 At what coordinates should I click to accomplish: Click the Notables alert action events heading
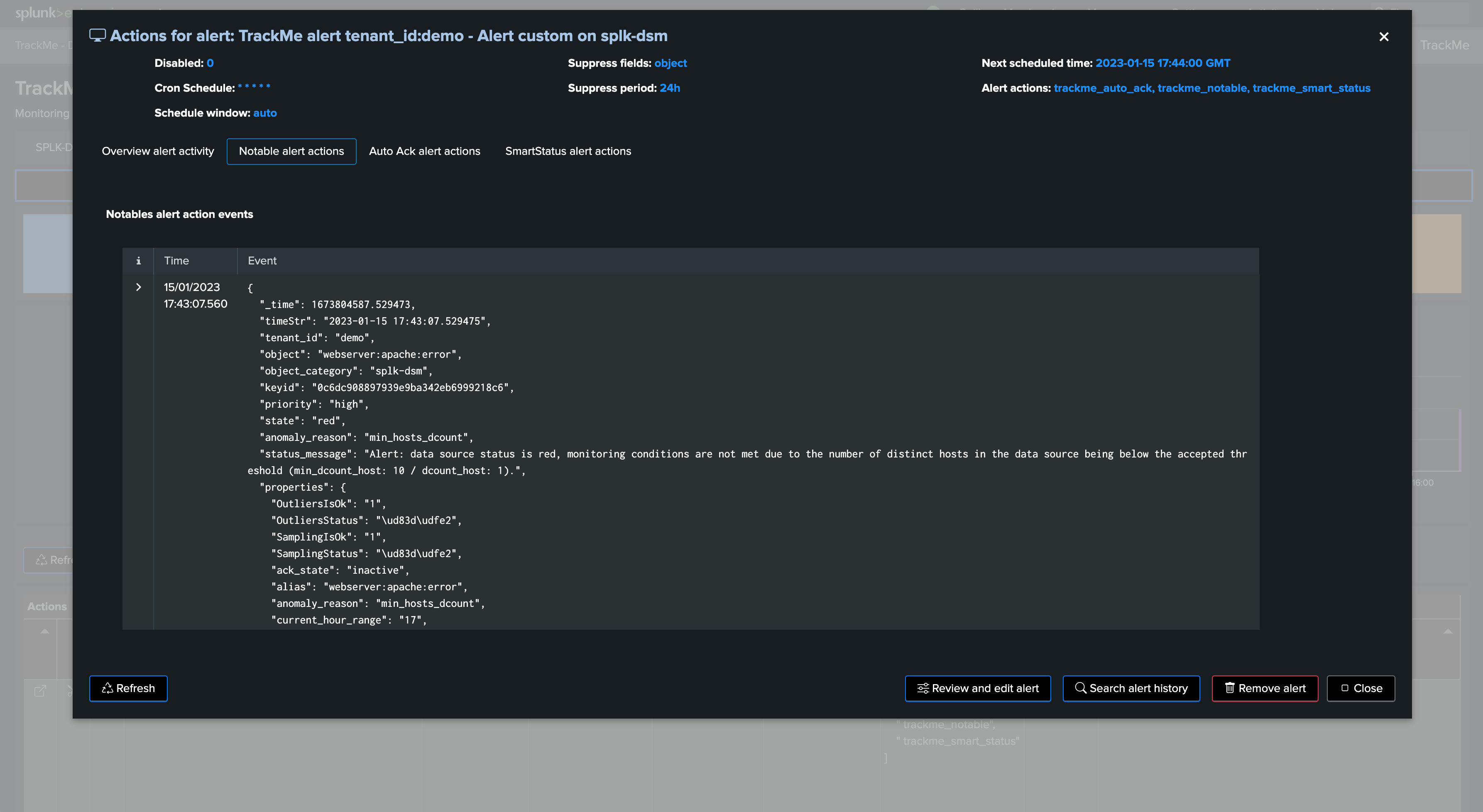[x=180, y=214]
